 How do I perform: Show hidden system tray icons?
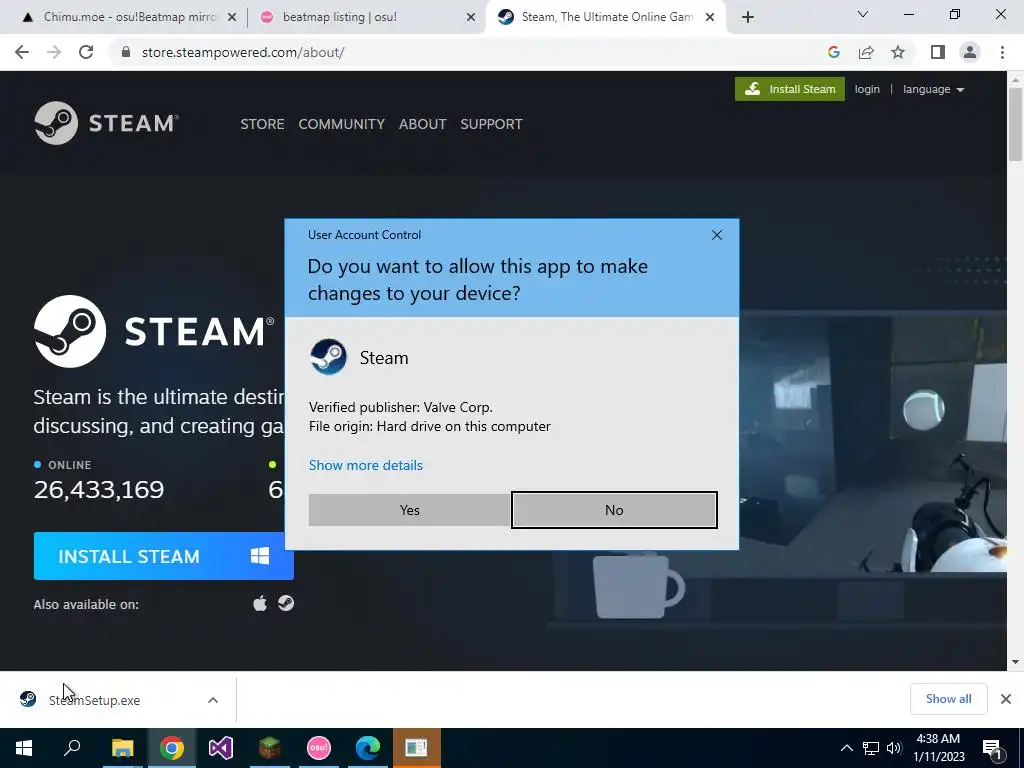[x=846, y=748]
